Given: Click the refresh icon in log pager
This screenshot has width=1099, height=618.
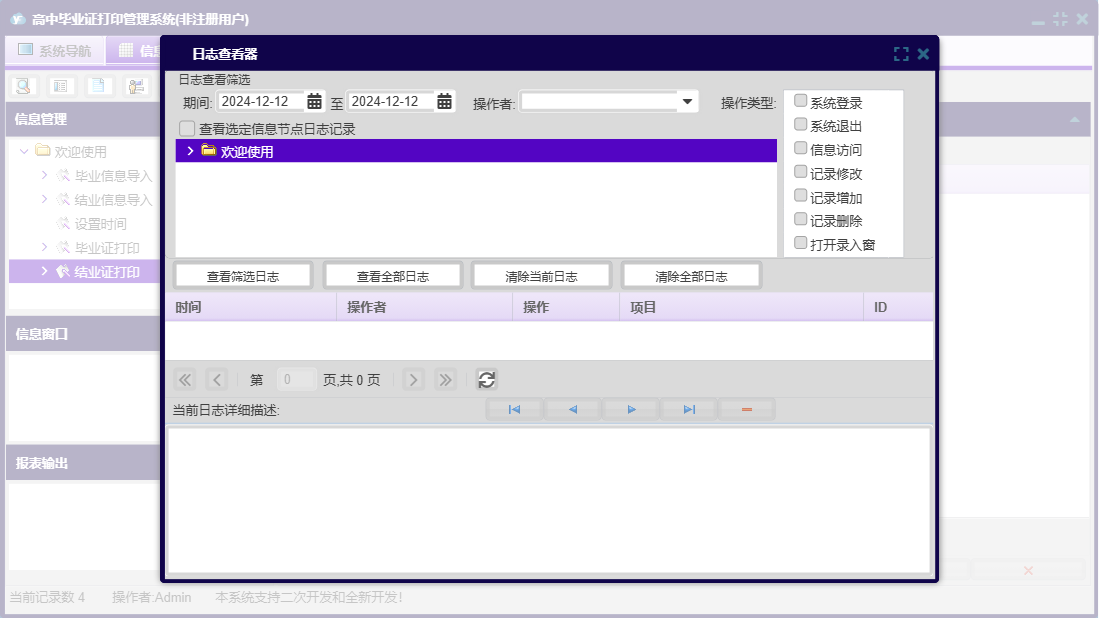Looking at the screenshot, I should pos(486,380).
